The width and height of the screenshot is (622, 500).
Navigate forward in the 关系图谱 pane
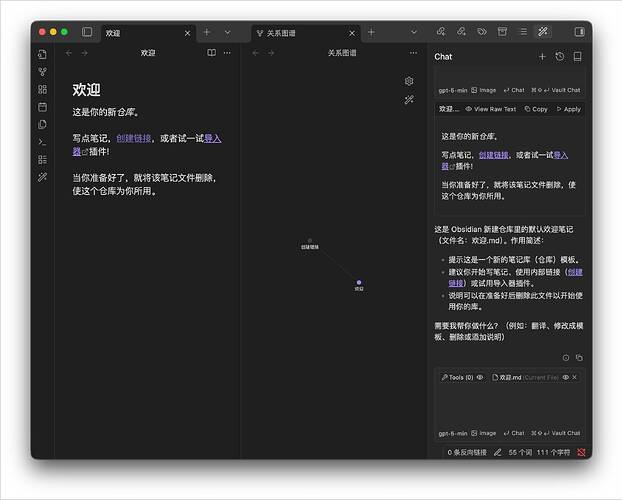click(x=271, y=53)
